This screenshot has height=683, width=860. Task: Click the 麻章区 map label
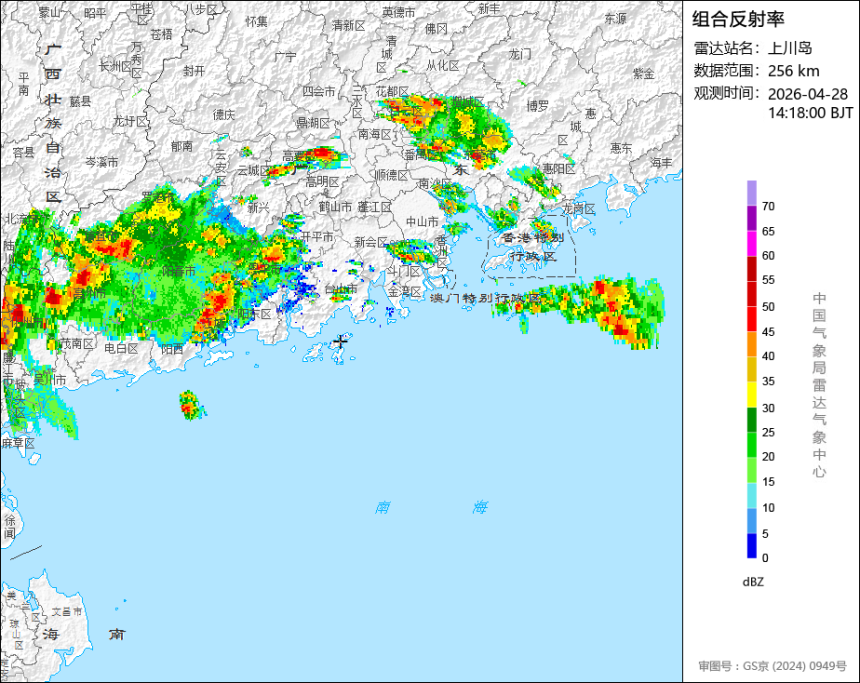coord(18,443)
